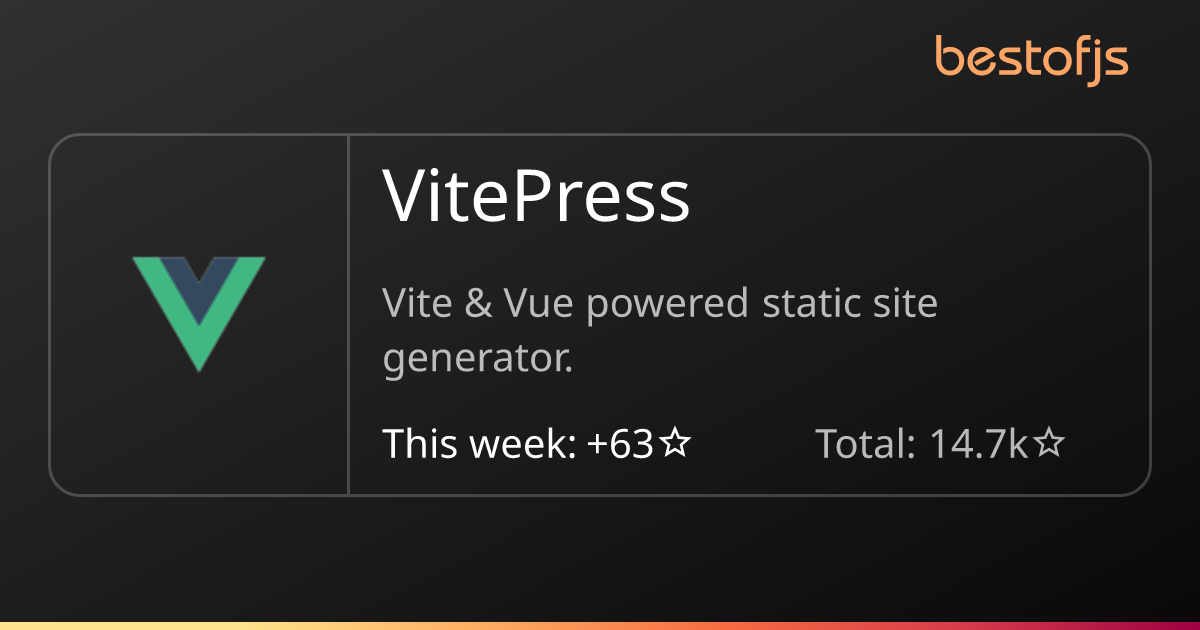Open the VitePress project title
The image size is (1200, 630).
click(x=537, y=196)
